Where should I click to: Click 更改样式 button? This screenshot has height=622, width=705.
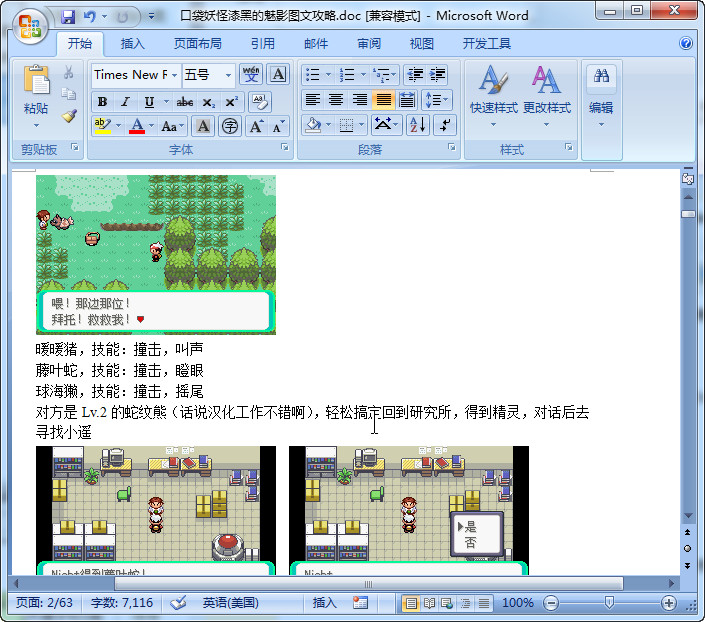tap(547, 96)
